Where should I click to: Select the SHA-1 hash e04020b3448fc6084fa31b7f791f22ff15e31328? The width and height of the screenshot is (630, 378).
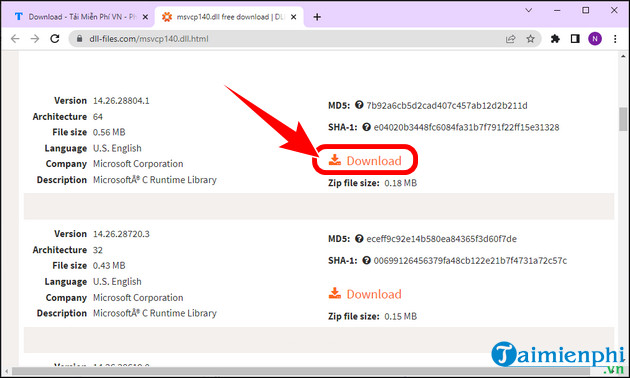pyautogui.click(x=466, y=127)
